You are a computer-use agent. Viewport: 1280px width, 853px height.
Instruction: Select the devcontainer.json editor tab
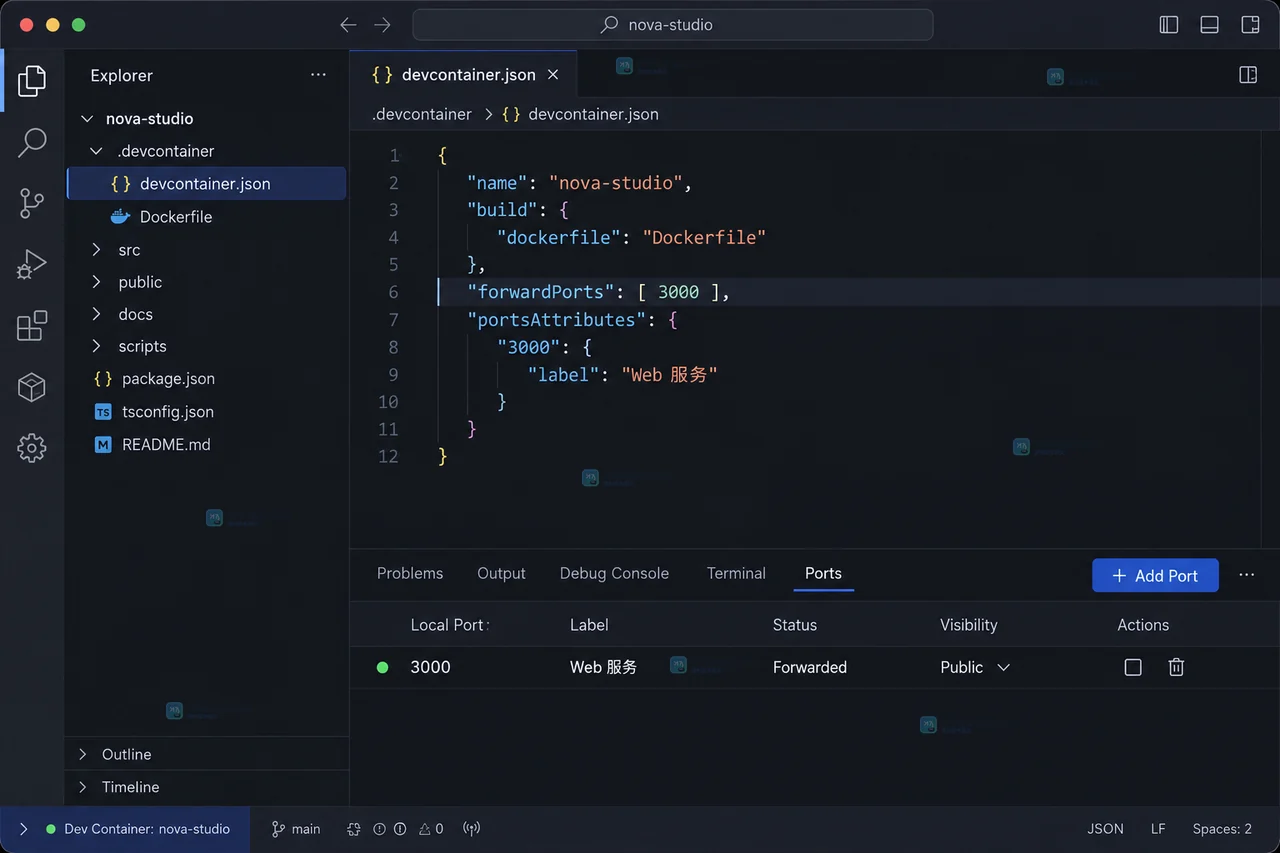pyautogui.click(x=463, y=75)
